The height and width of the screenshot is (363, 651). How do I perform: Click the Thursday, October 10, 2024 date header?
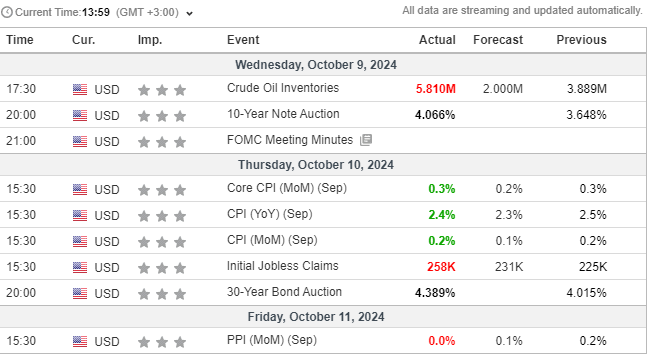pyautogui.click(x=316, y=165)
